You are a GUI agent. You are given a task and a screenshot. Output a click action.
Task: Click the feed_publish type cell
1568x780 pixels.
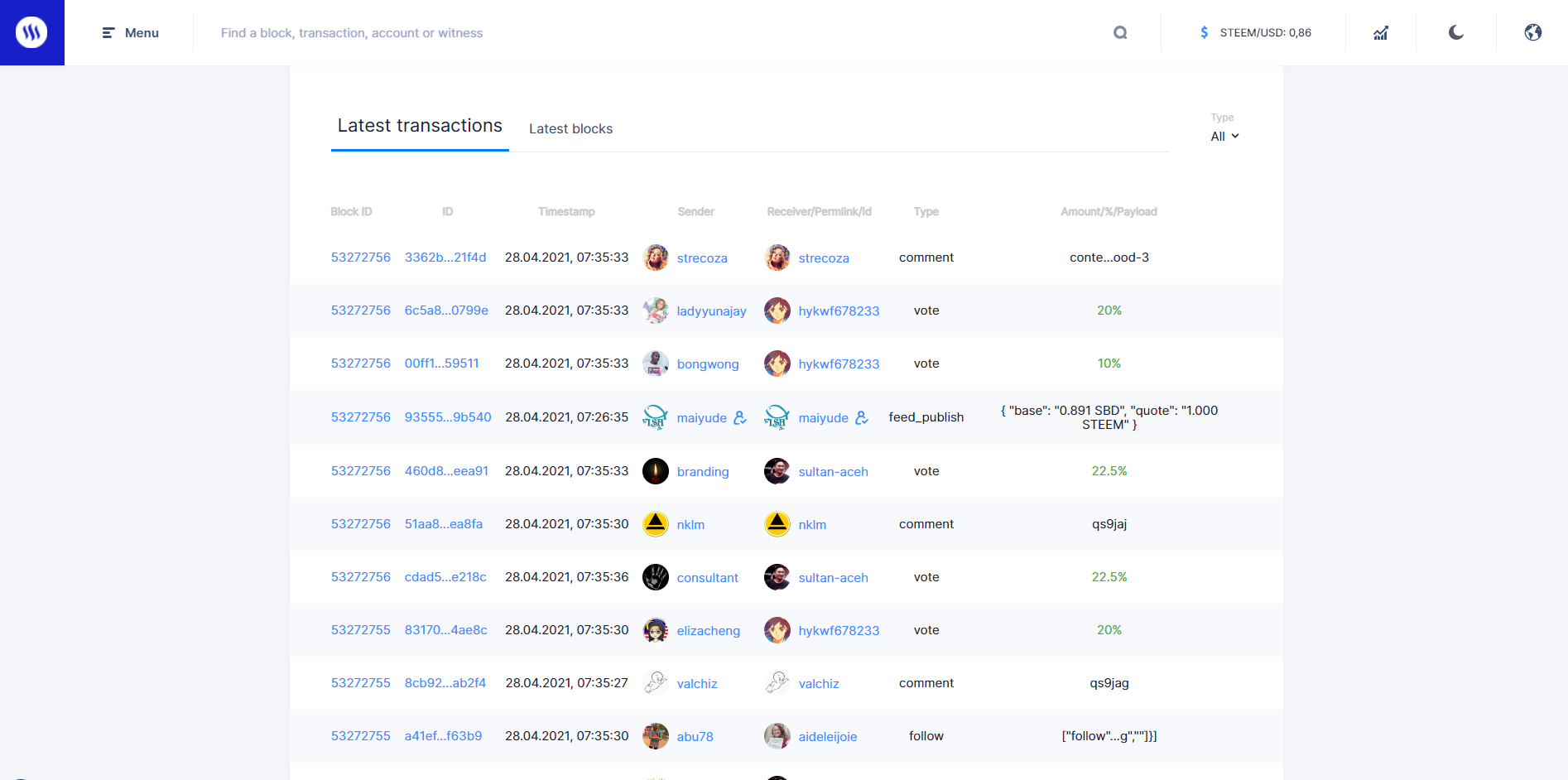[926, 417]
